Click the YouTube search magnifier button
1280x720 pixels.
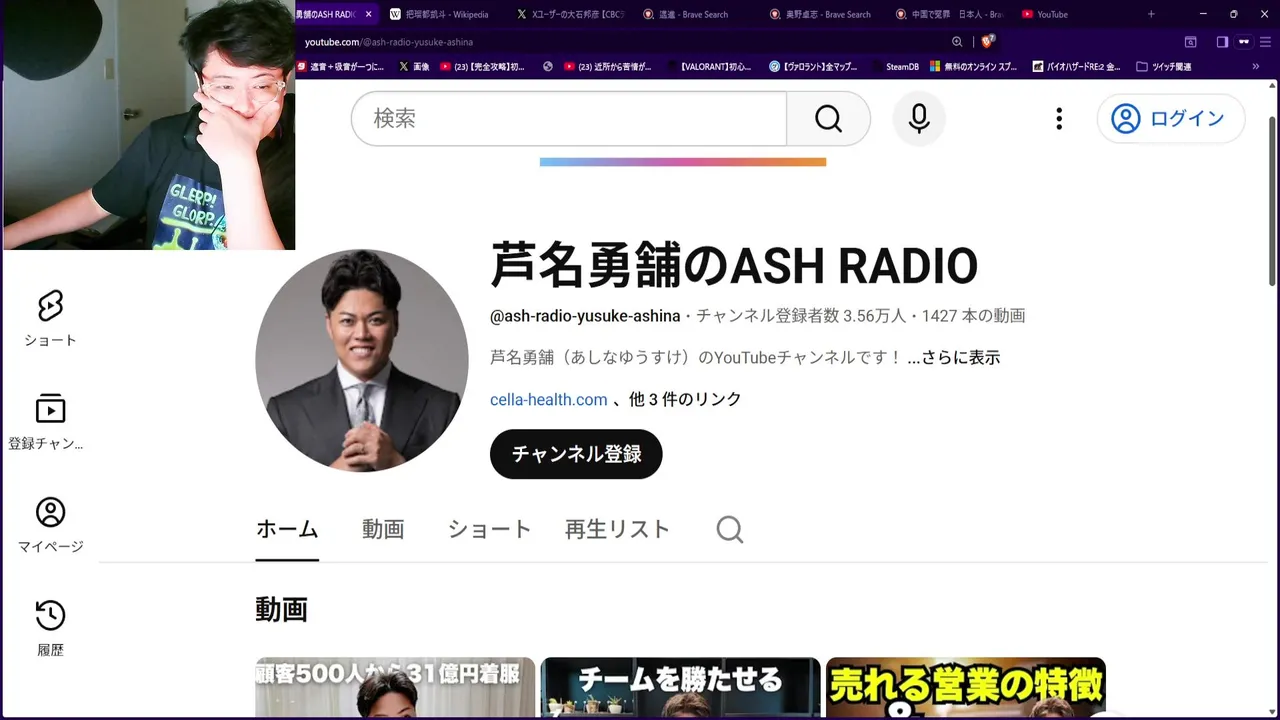pyautogui.click(x=828, y=119)
